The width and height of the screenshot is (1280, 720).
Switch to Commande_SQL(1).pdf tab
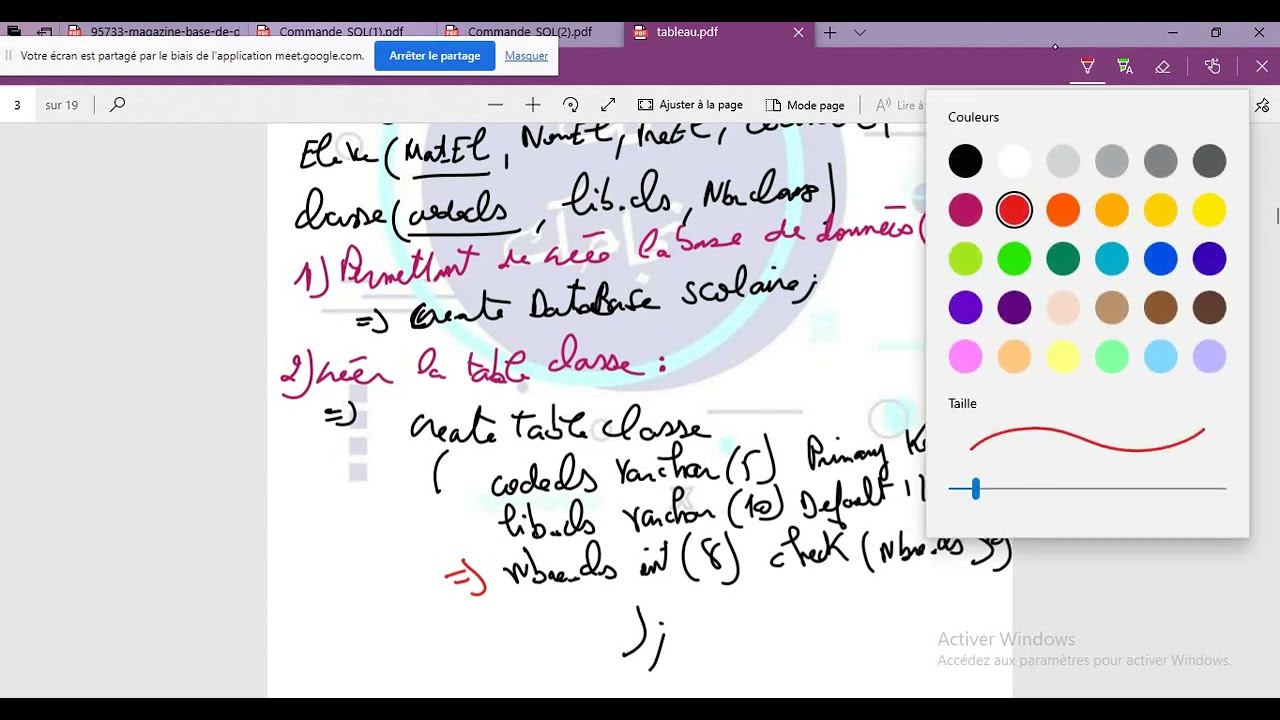pyautogui.click(x=342, y=32)
